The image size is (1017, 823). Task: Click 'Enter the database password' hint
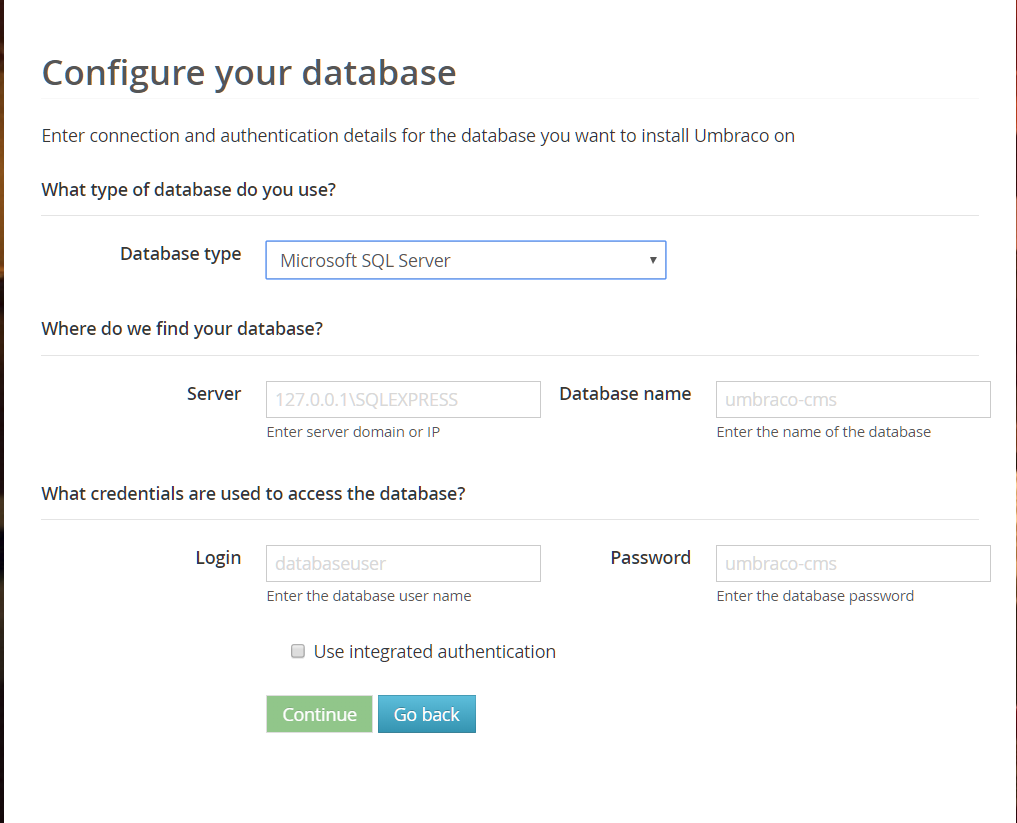(815, 596)
